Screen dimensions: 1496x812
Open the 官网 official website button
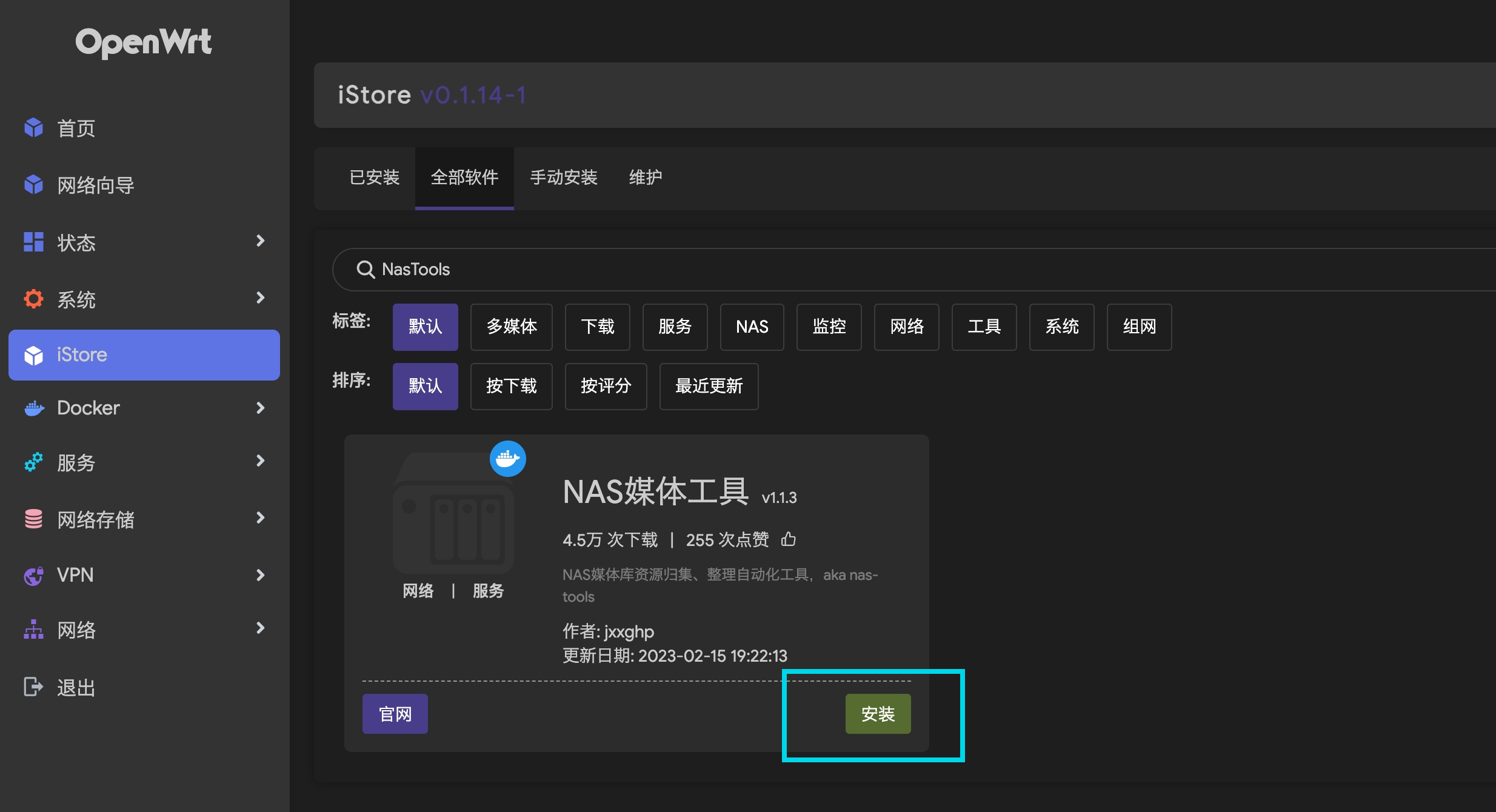[x=395, y=714]
